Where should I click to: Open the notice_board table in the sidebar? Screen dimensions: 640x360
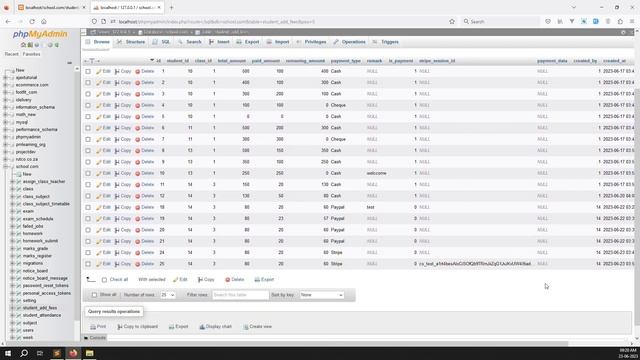coord(35,271)
